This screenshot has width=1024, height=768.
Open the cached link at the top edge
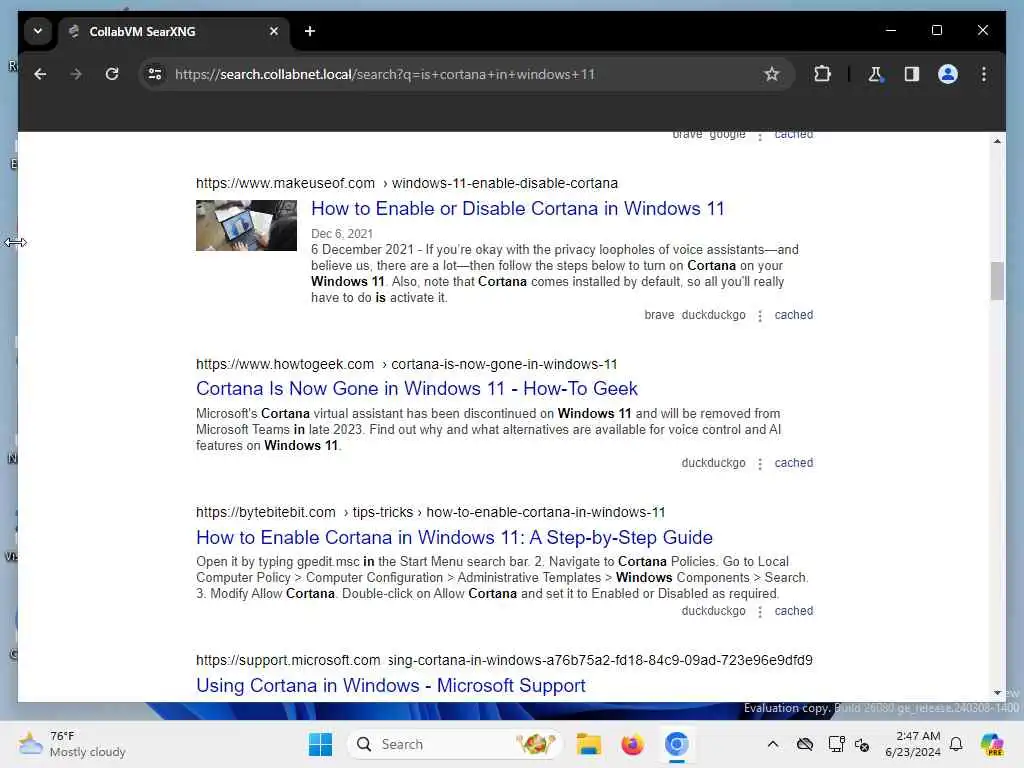pos(793,135)
